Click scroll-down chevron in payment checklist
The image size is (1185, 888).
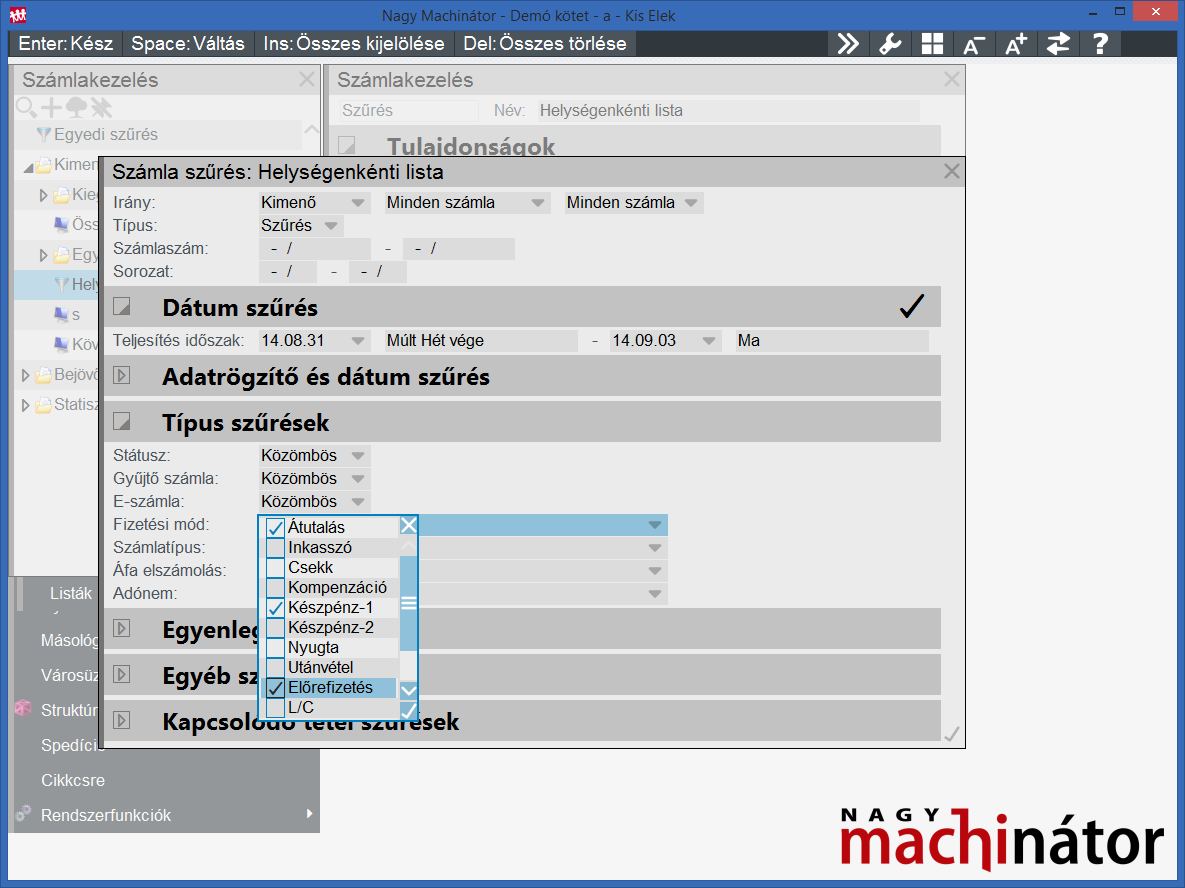click(409, 690)
